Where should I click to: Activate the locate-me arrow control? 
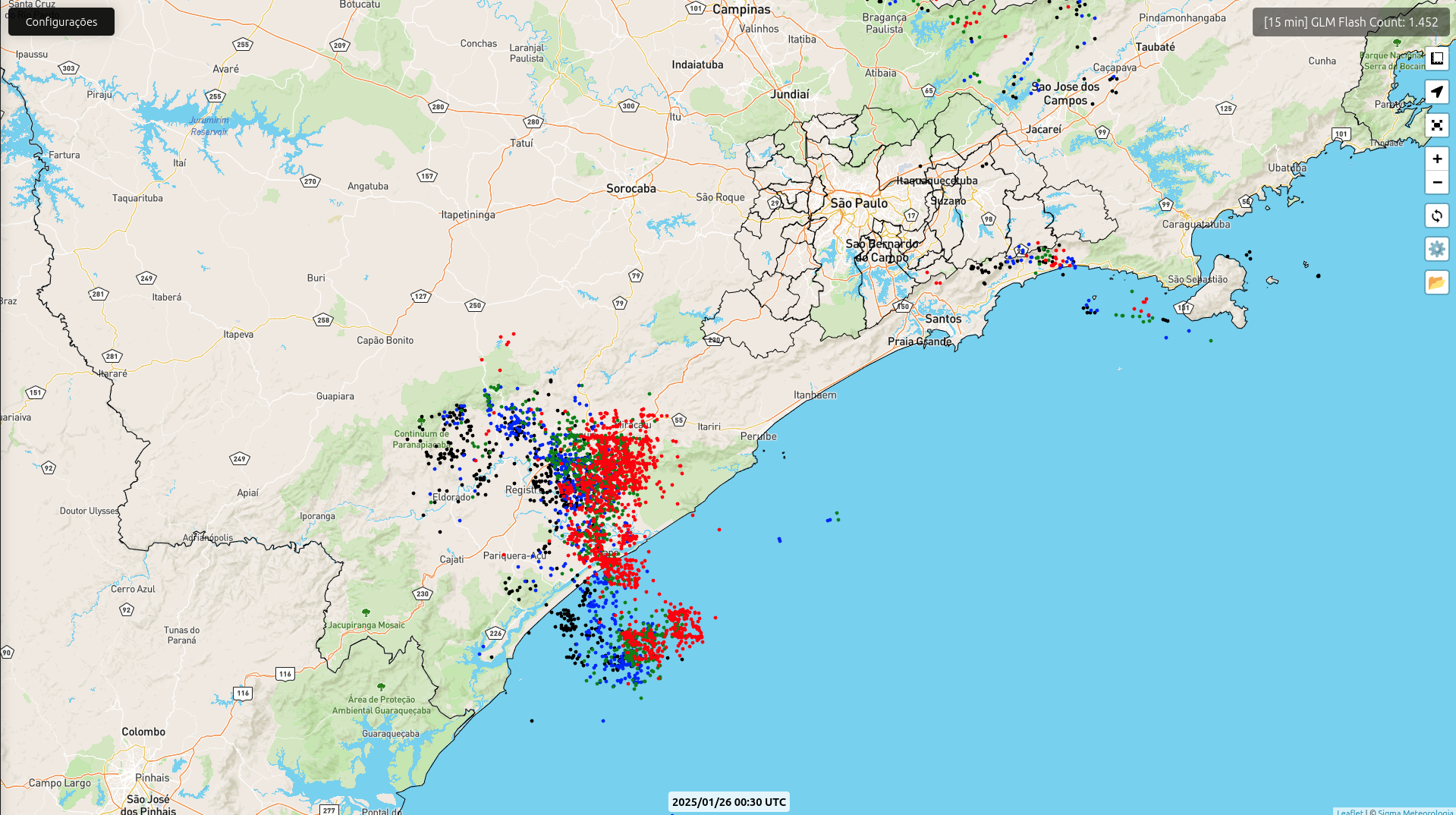pyautogui.click(x=1436, y=92)
